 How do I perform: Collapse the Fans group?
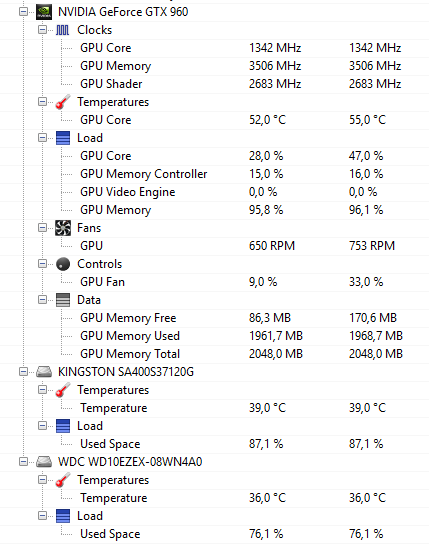point(42,228)
